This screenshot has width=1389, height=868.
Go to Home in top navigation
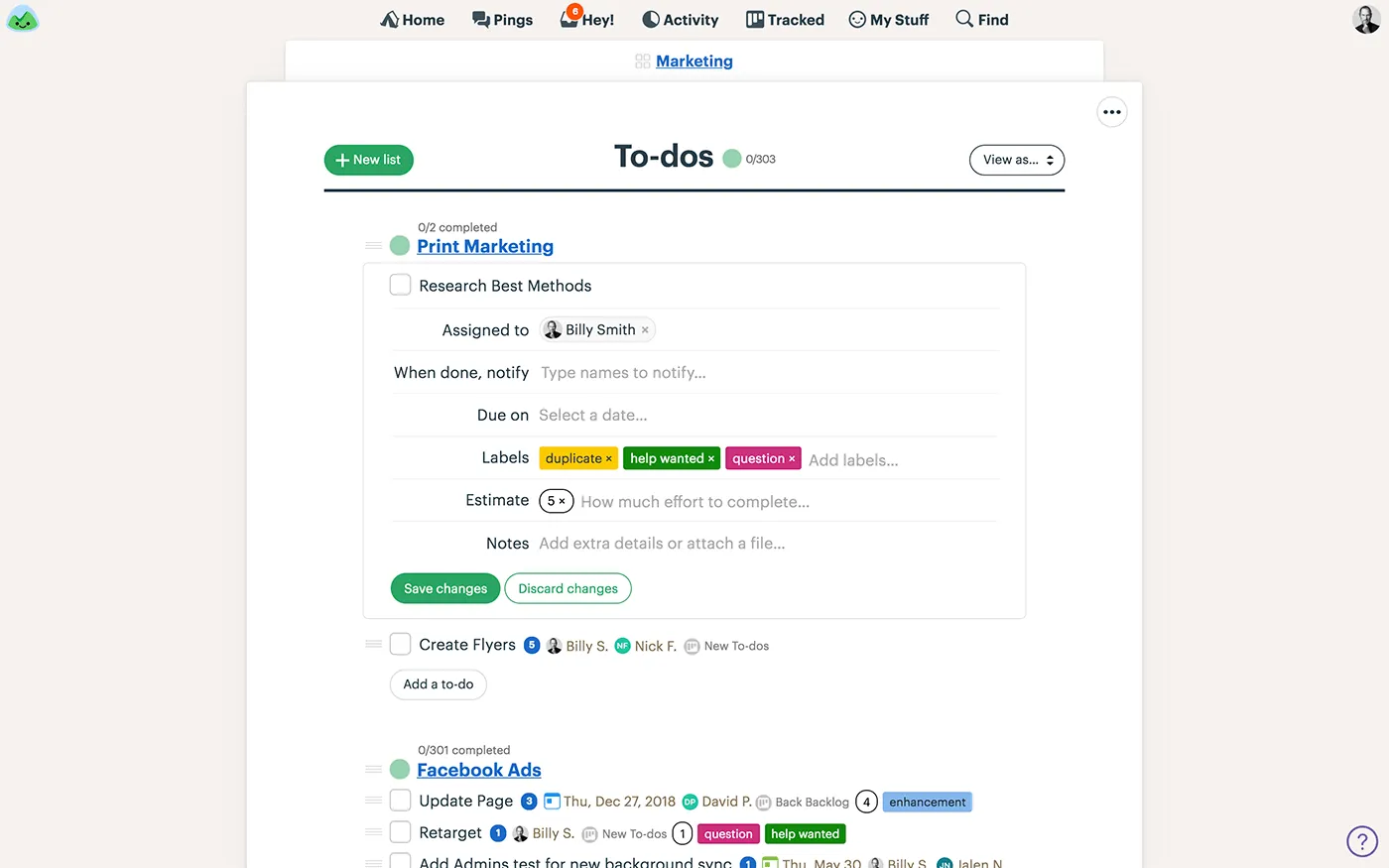click(413, 20)
